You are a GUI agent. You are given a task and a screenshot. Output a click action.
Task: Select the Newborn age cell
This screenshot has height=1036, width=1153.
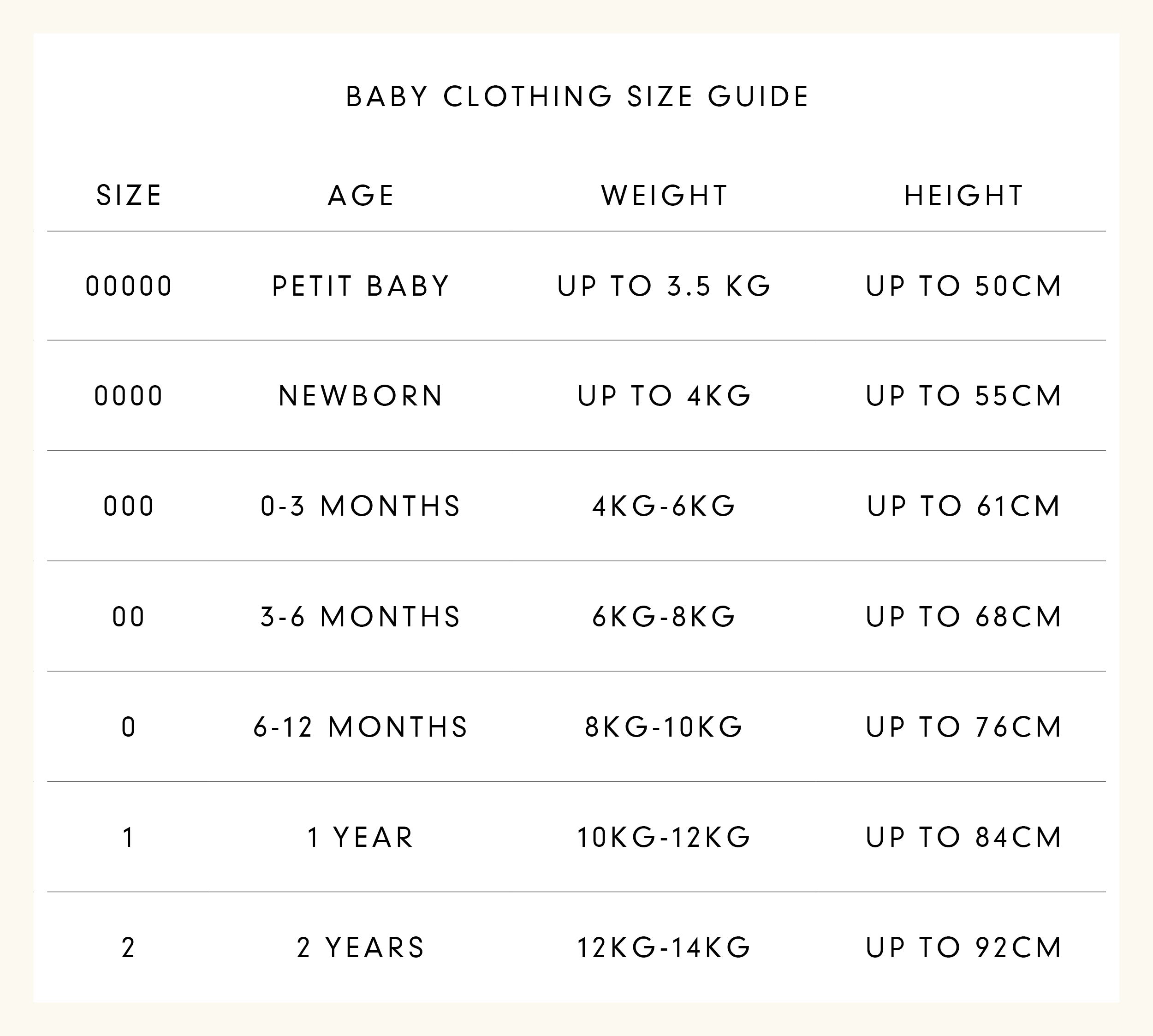(x=361, y=396)
